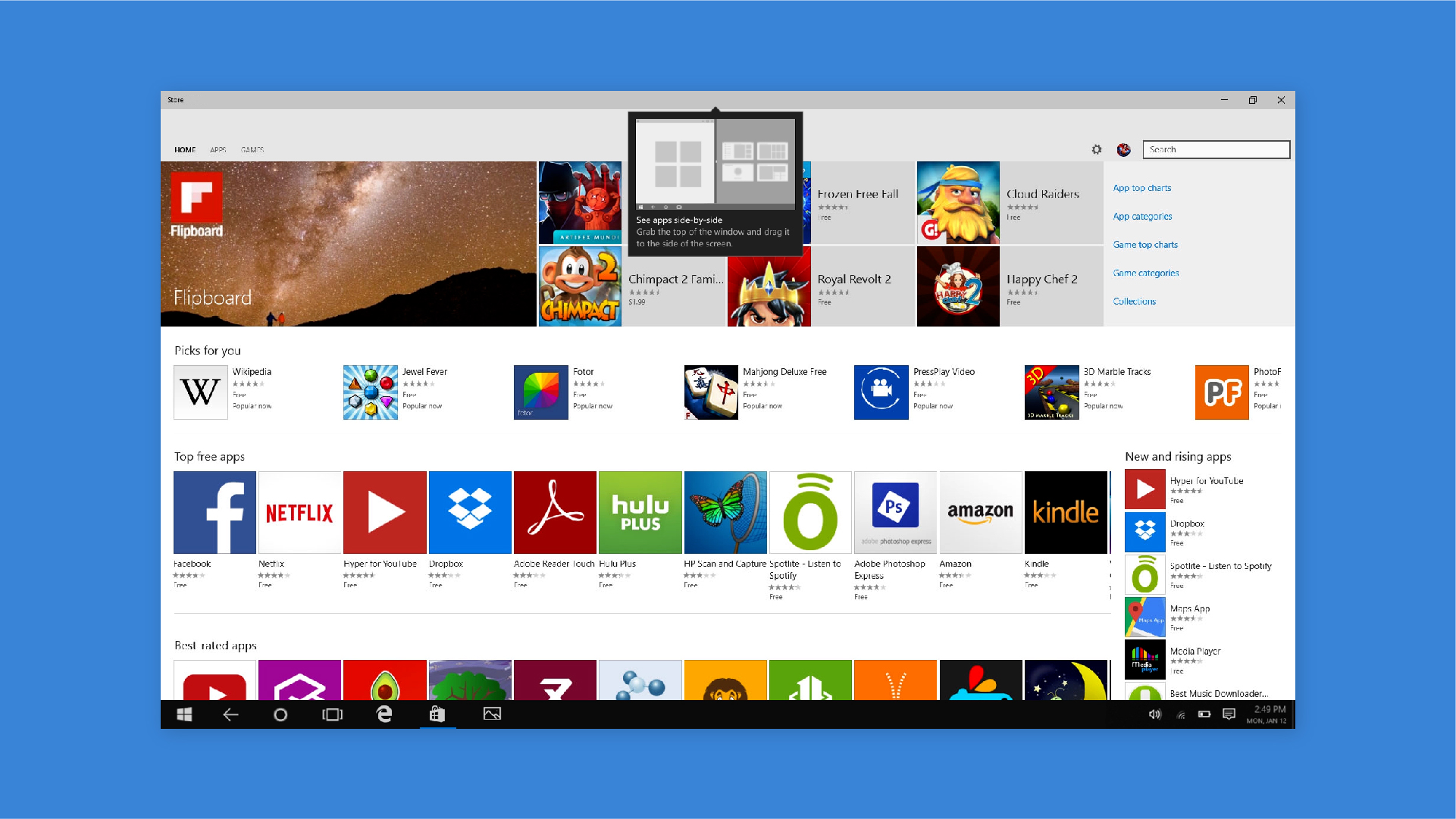The height and width of the screenshot is (819, 1456).
Task: Open the Hulu Plus app tile
Action: click(x=640, y=512)
